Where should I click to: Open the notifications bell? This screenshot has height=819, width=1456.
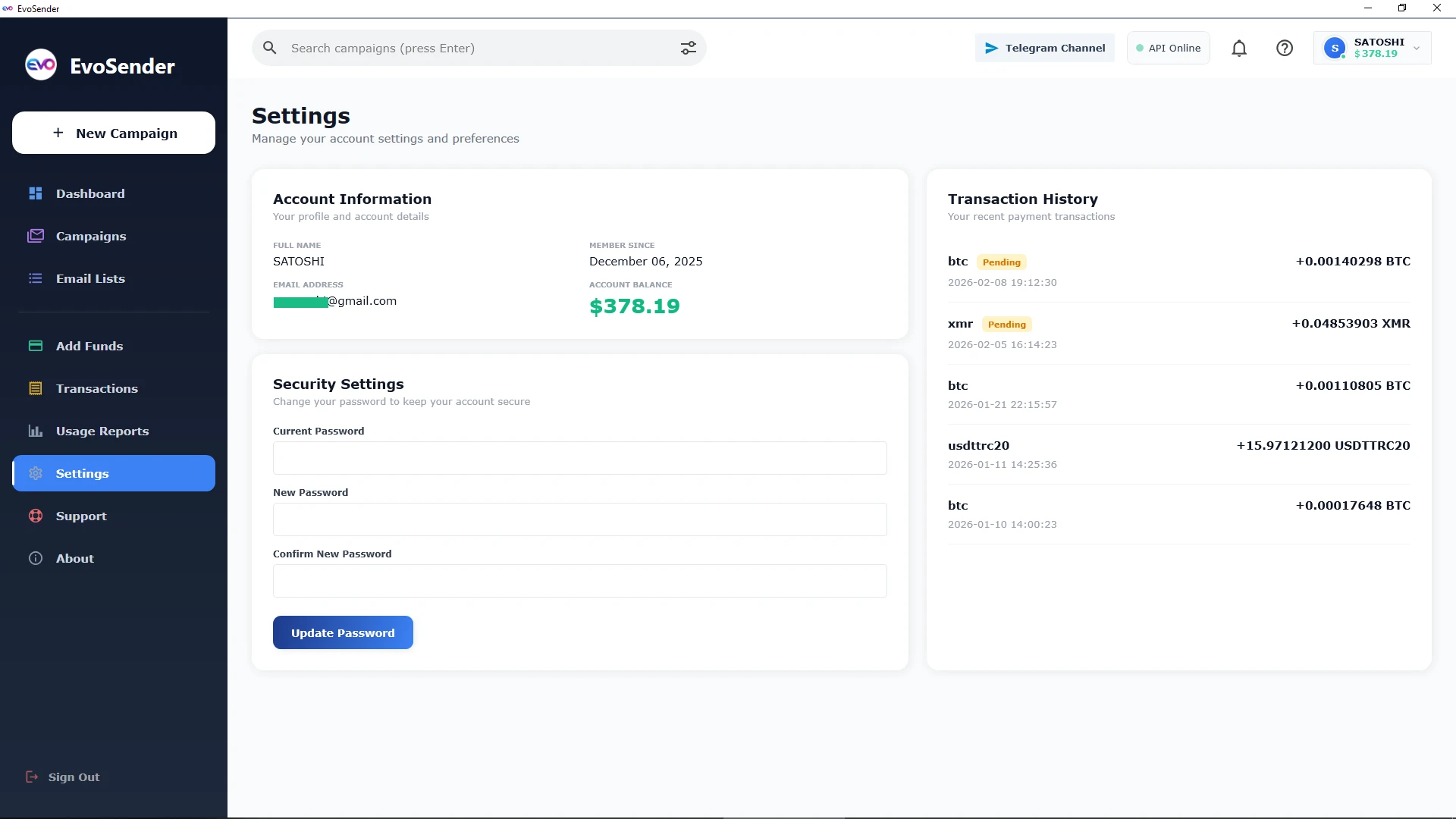click(1240, 48)
